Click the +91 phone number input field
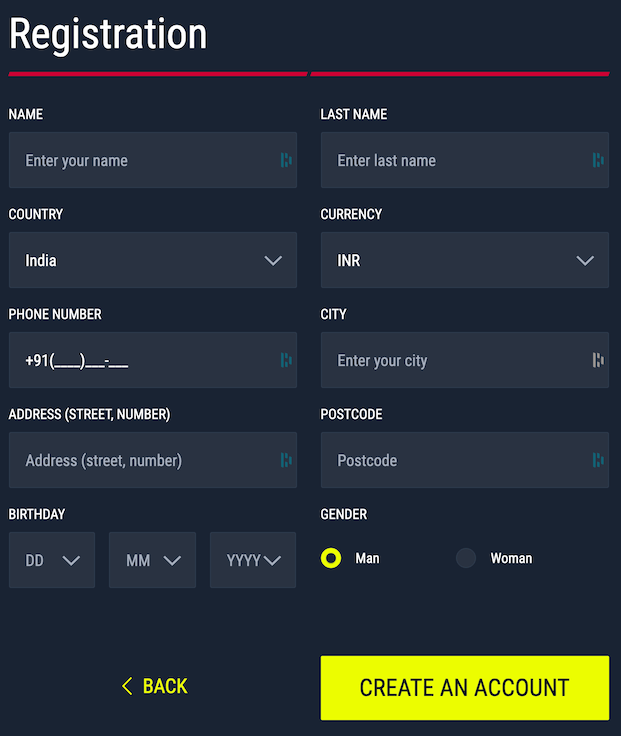 [153, 360]
